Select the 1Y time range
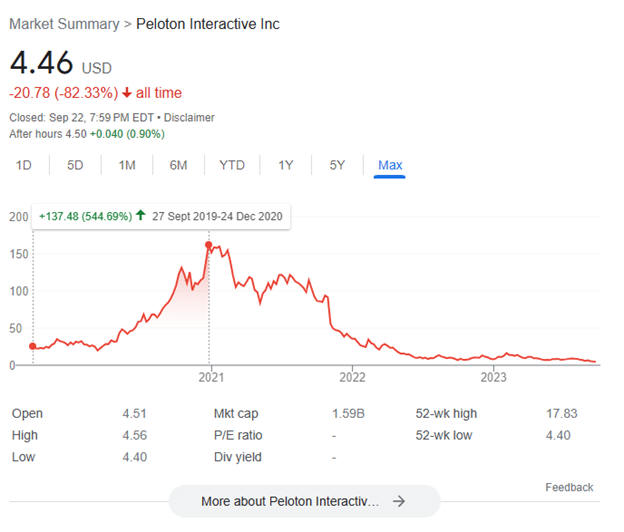 [286, 165]
